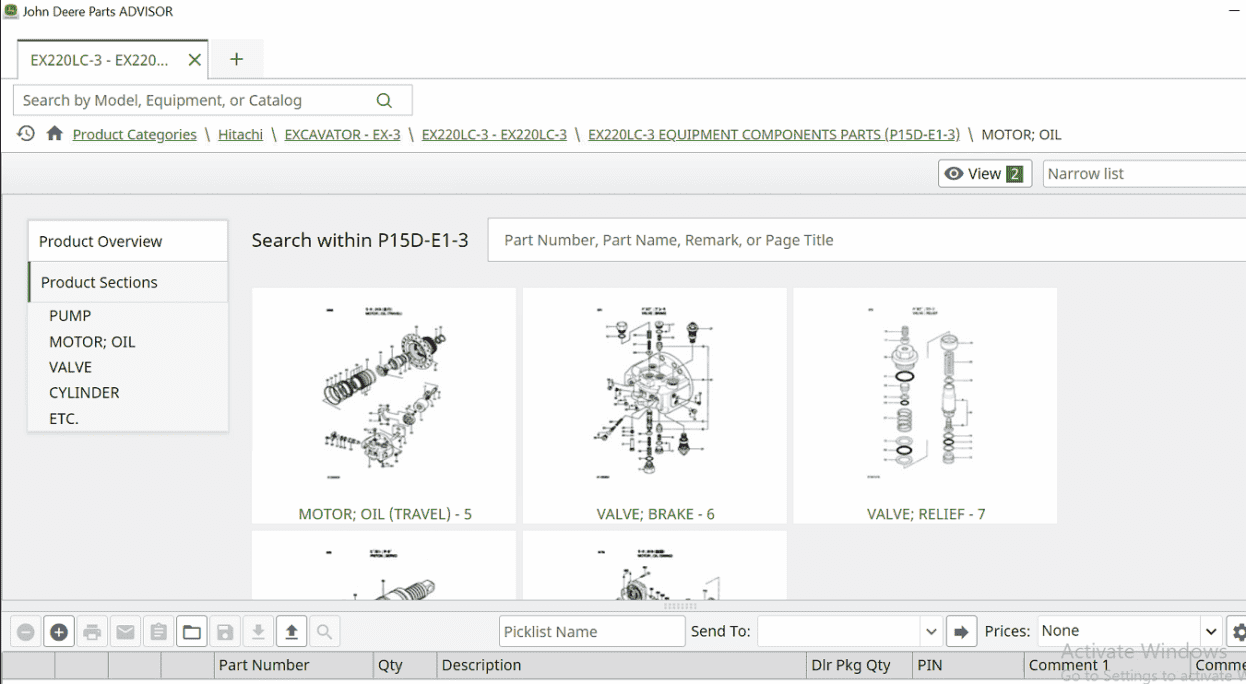Focus the Narrow list field

pos(1144,174)
